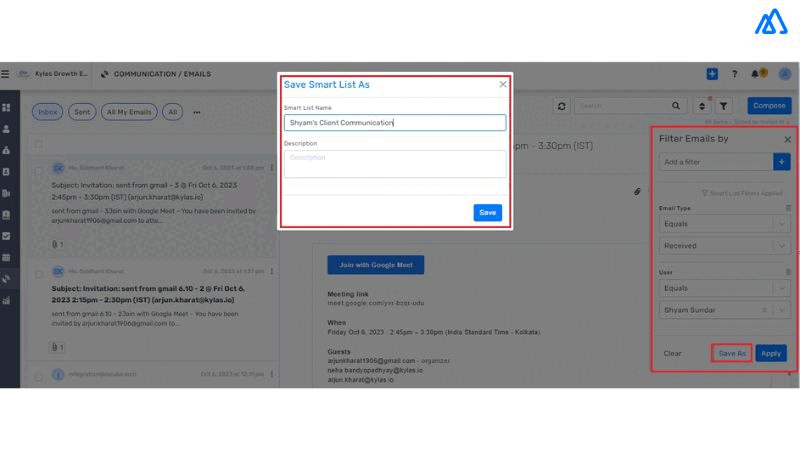This screenshot has width=800, height=450.
Task: Open attachment chip on the gmail - 3 email
Action: 58,244
